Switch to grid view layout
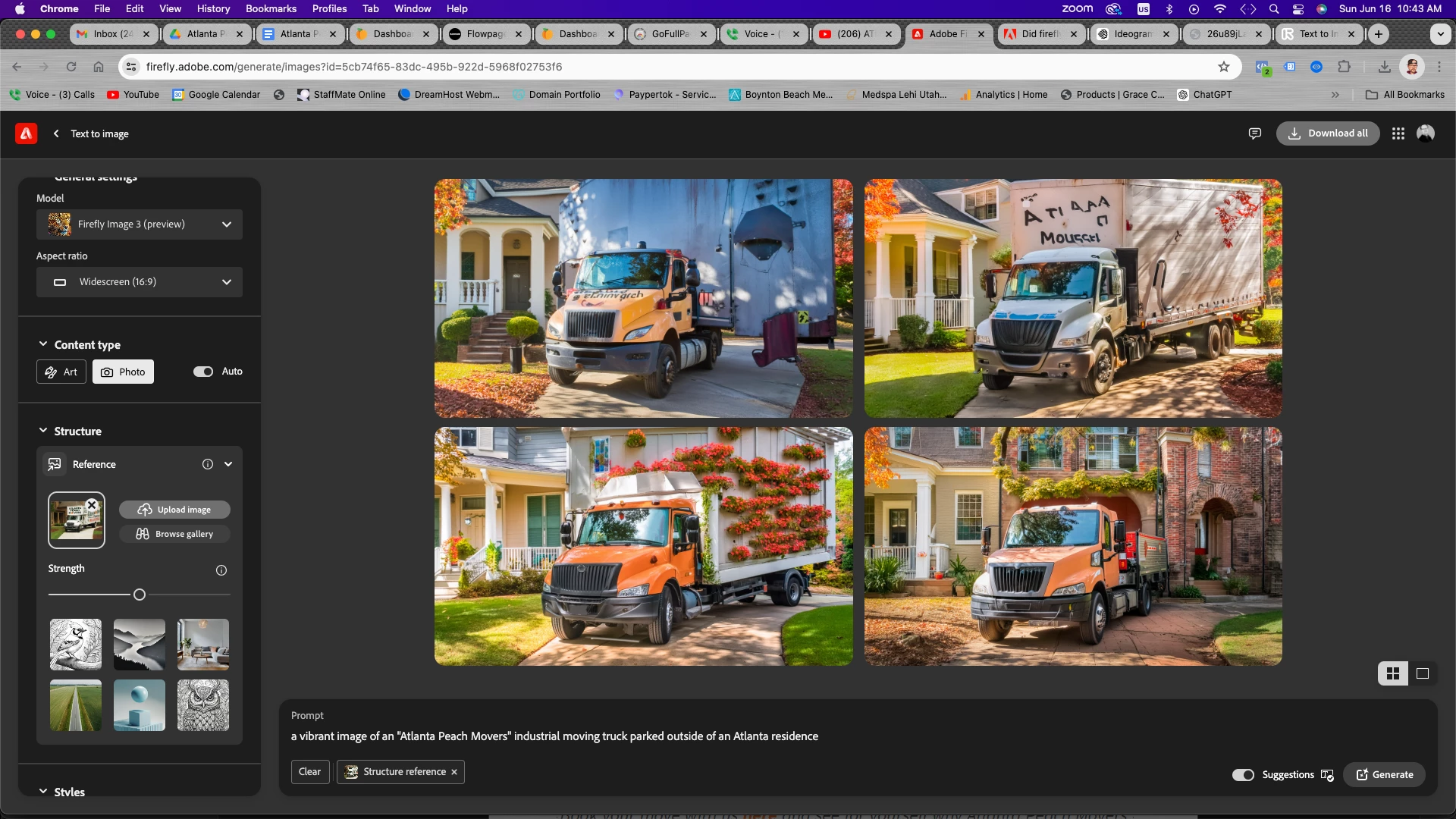Viewport: 1456px width, 819px height. (1393, 673)
